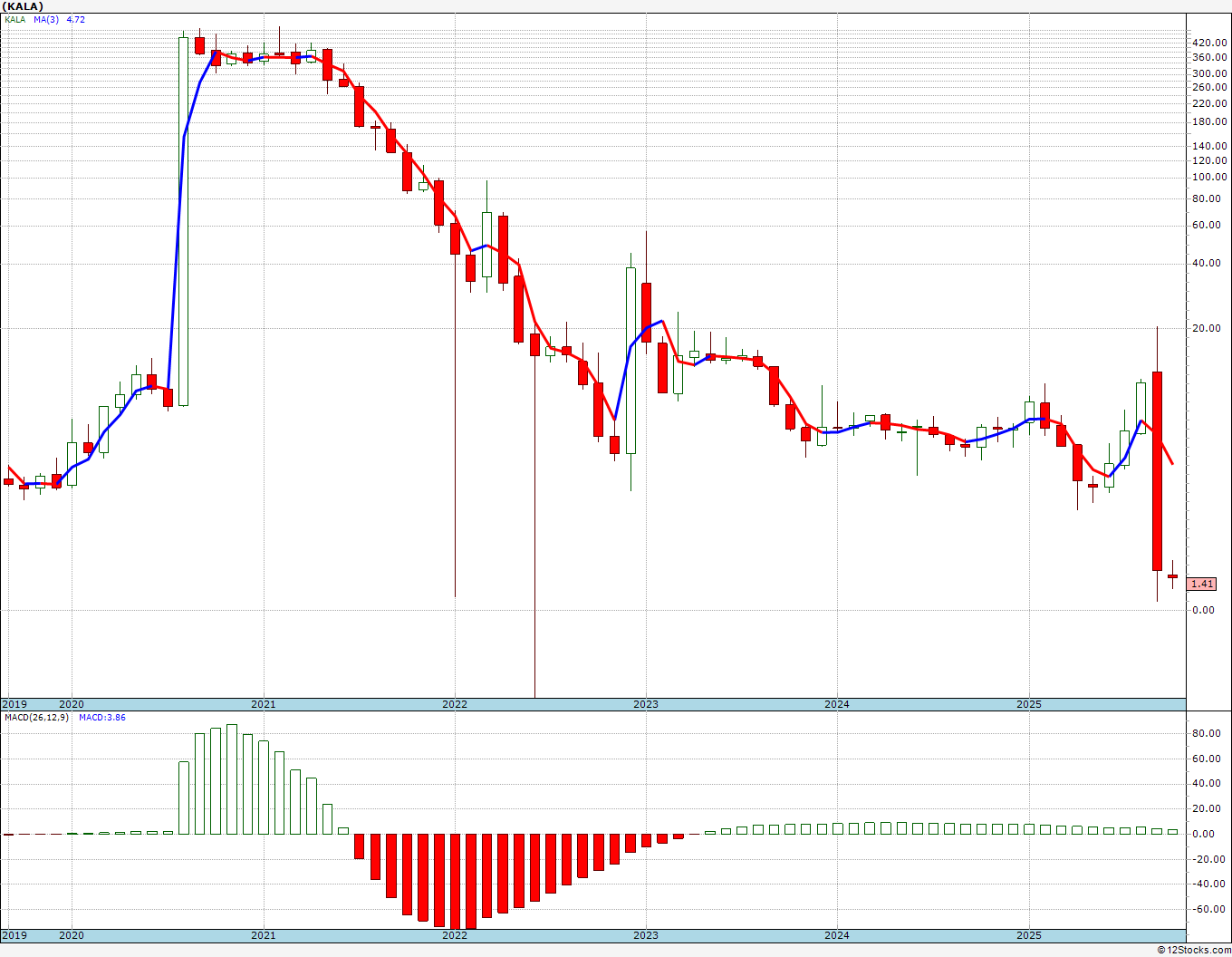Click the 0.00 label on the MACD axis

click(1204, 834)
